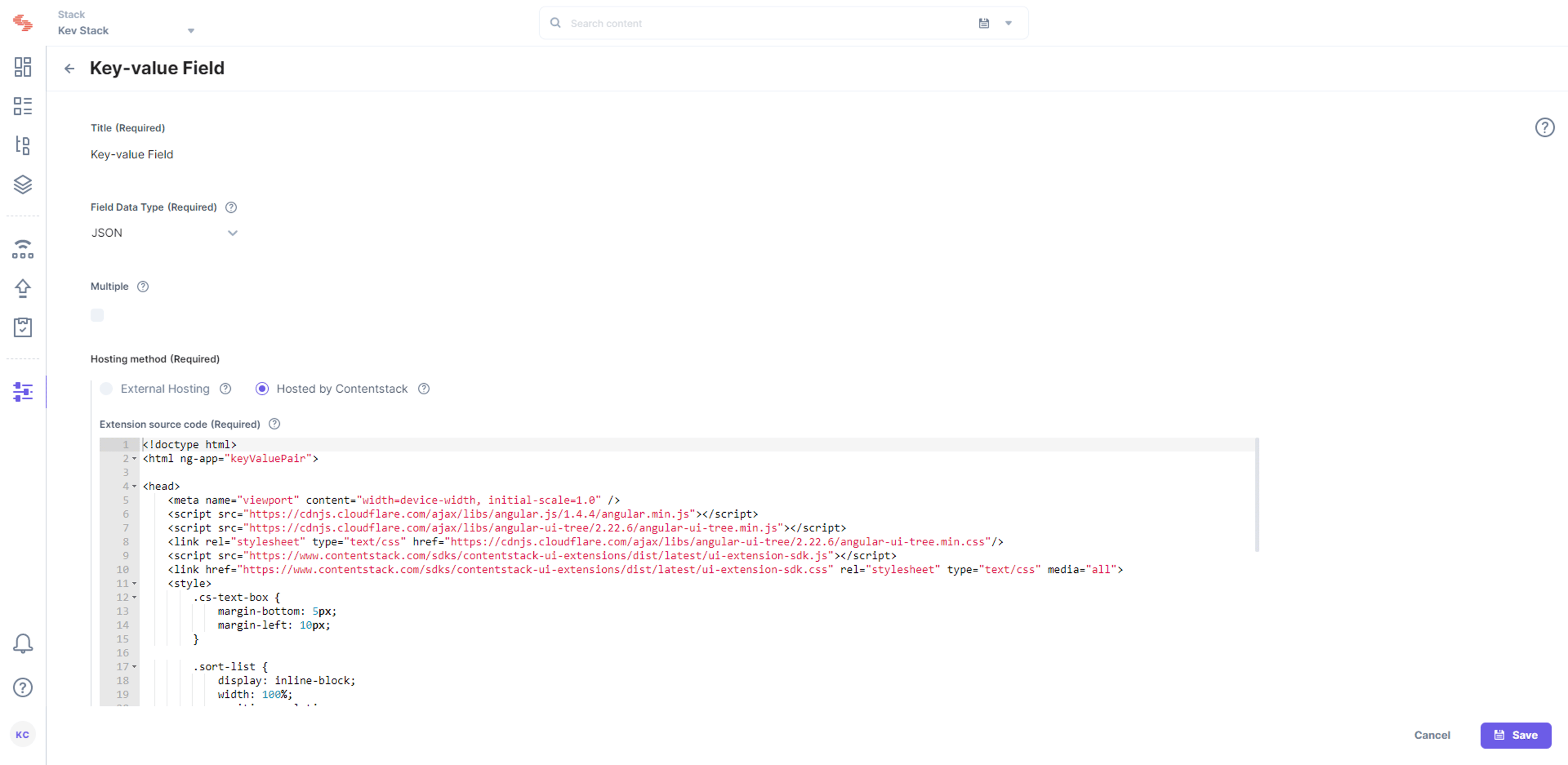
Task: Select the External Hosting radio button
Action: [107, 389]
